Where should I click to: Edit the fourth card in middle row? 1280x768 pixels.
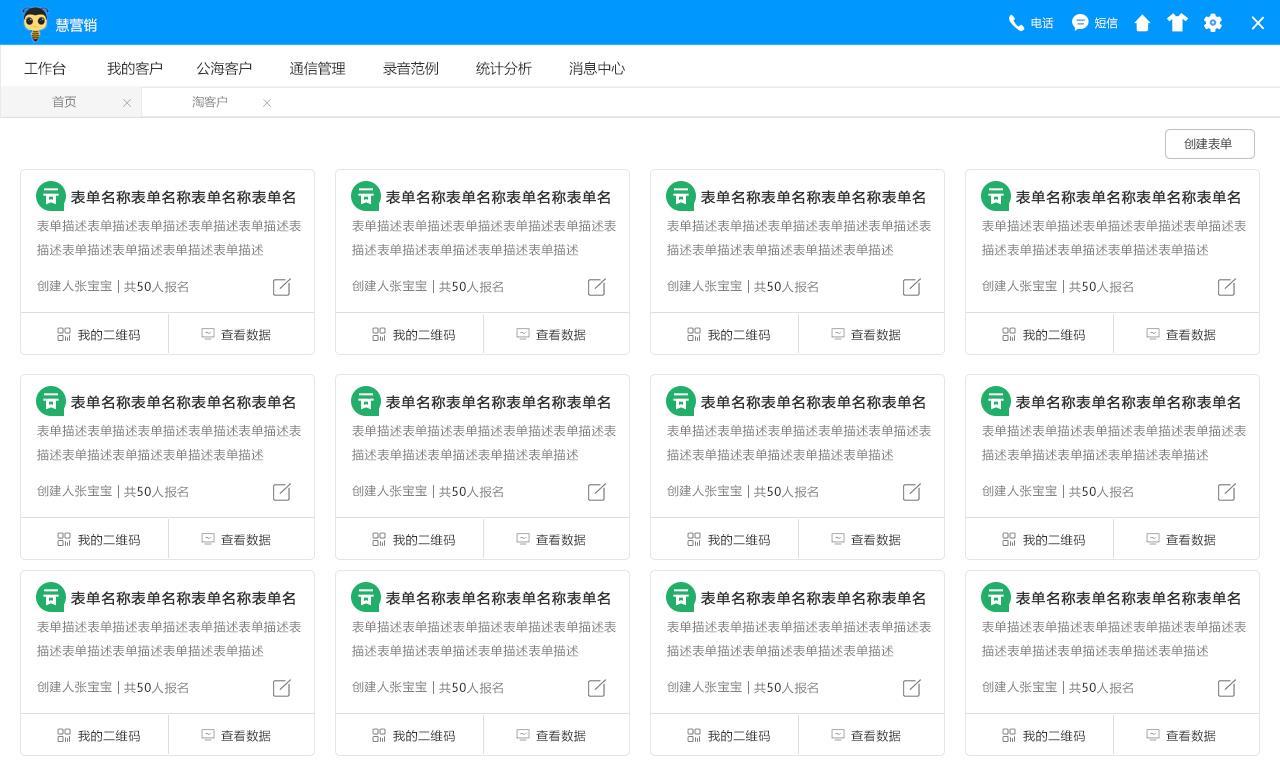point(1227,492)
